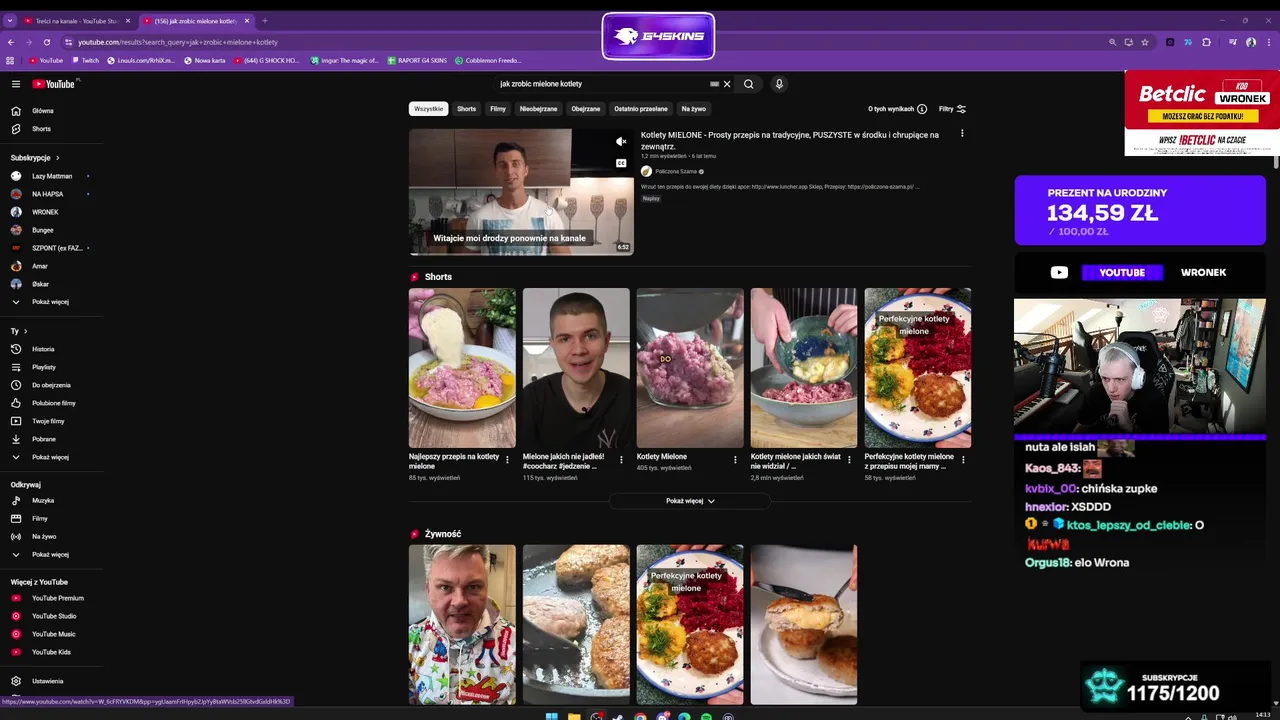The width and height of the screenshot is (1280, 720).
Task: Open the Chrome three-dot menu
Action: (1269, 42)
